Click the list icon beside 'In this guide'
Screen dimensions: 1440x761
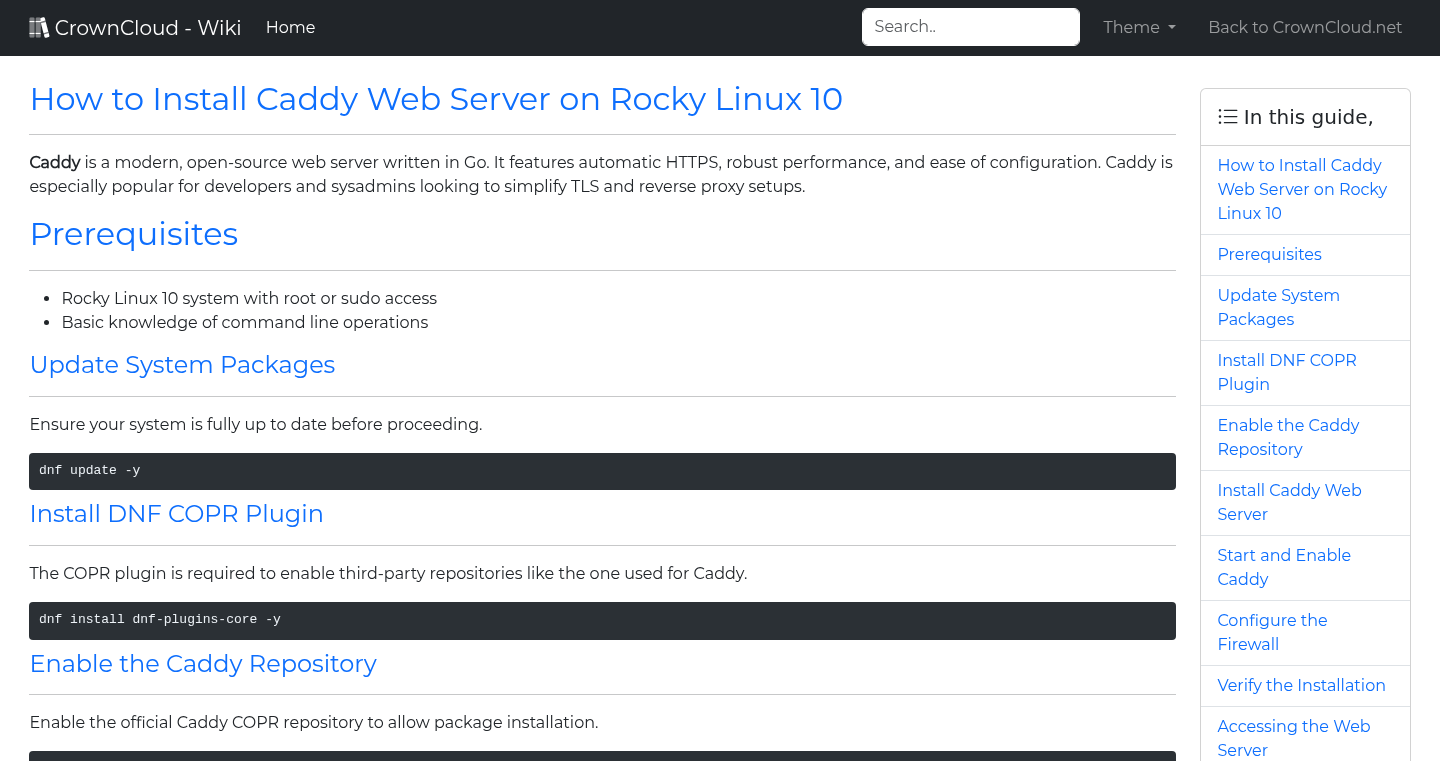coord(1227,116)
